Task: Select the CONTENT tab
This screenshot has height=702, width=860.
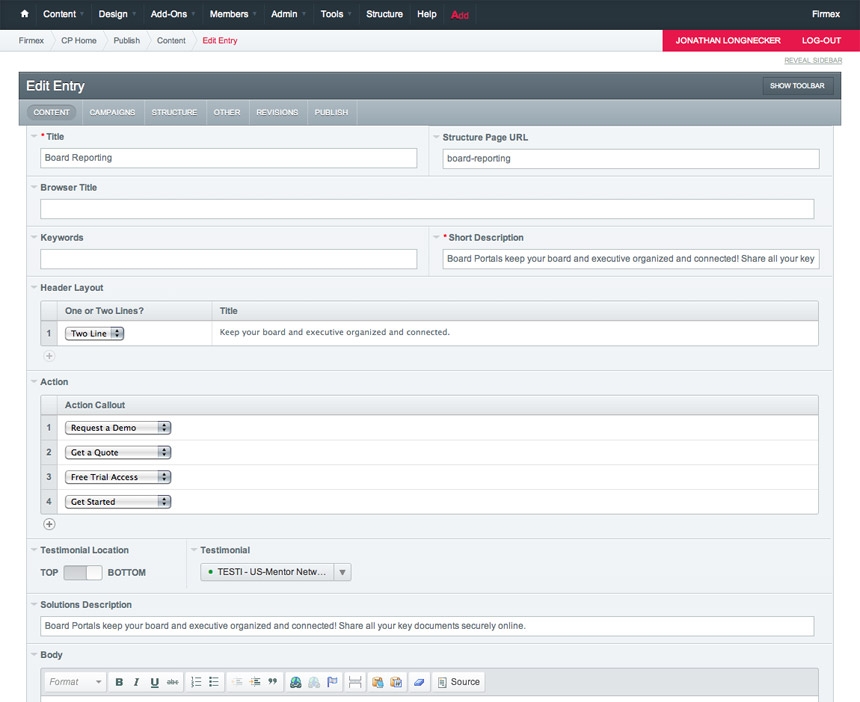Action: point(52,112)
